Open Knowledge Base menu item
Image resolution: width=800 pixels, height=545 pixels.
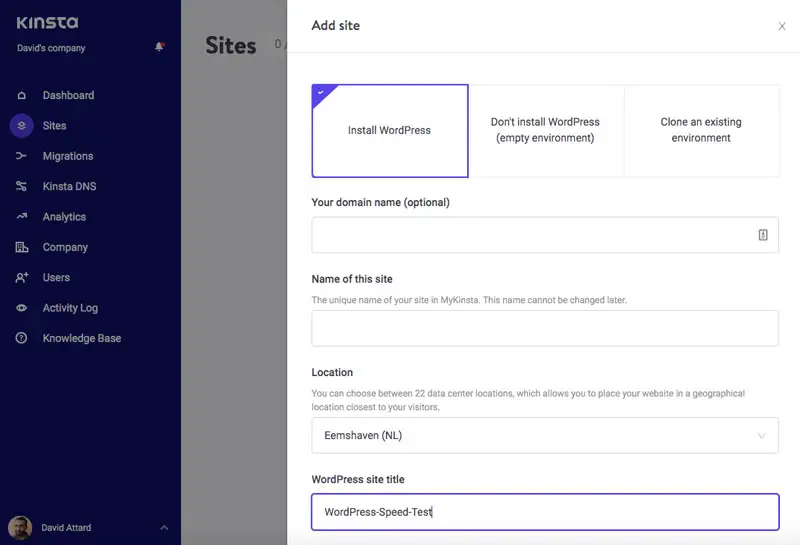[x=82, y=338]
